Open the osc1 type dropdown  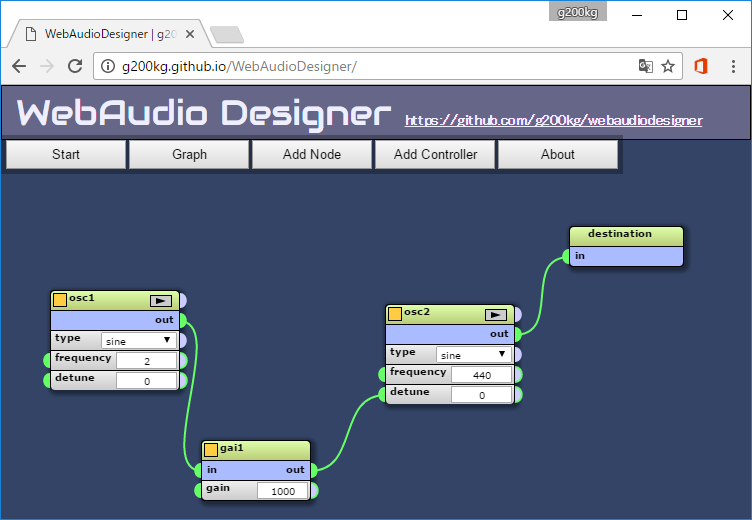tap(138, 341)
